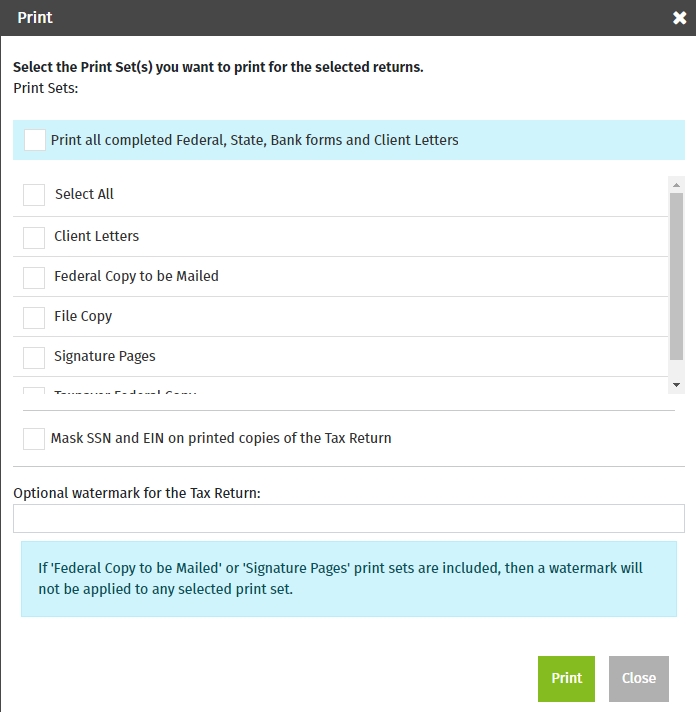Click the 'Select All' label text
The width and height of the screenshot is (696, 712).
coord(84,194)
